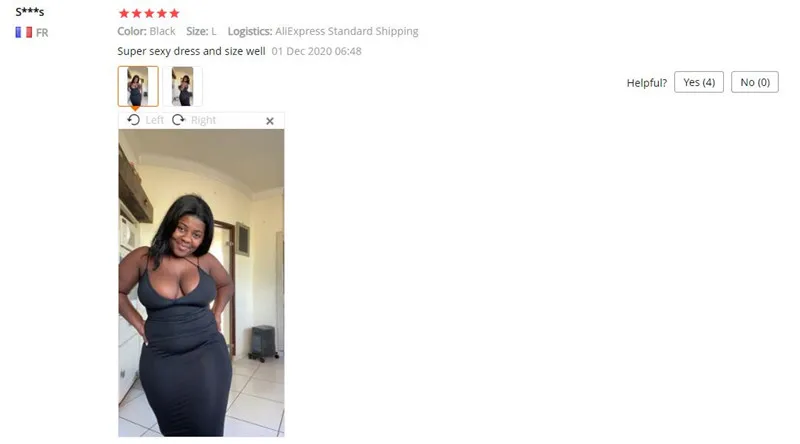Click the rotate right arrow icon
The height and width of the screenshot is (444, 800).
178,120
